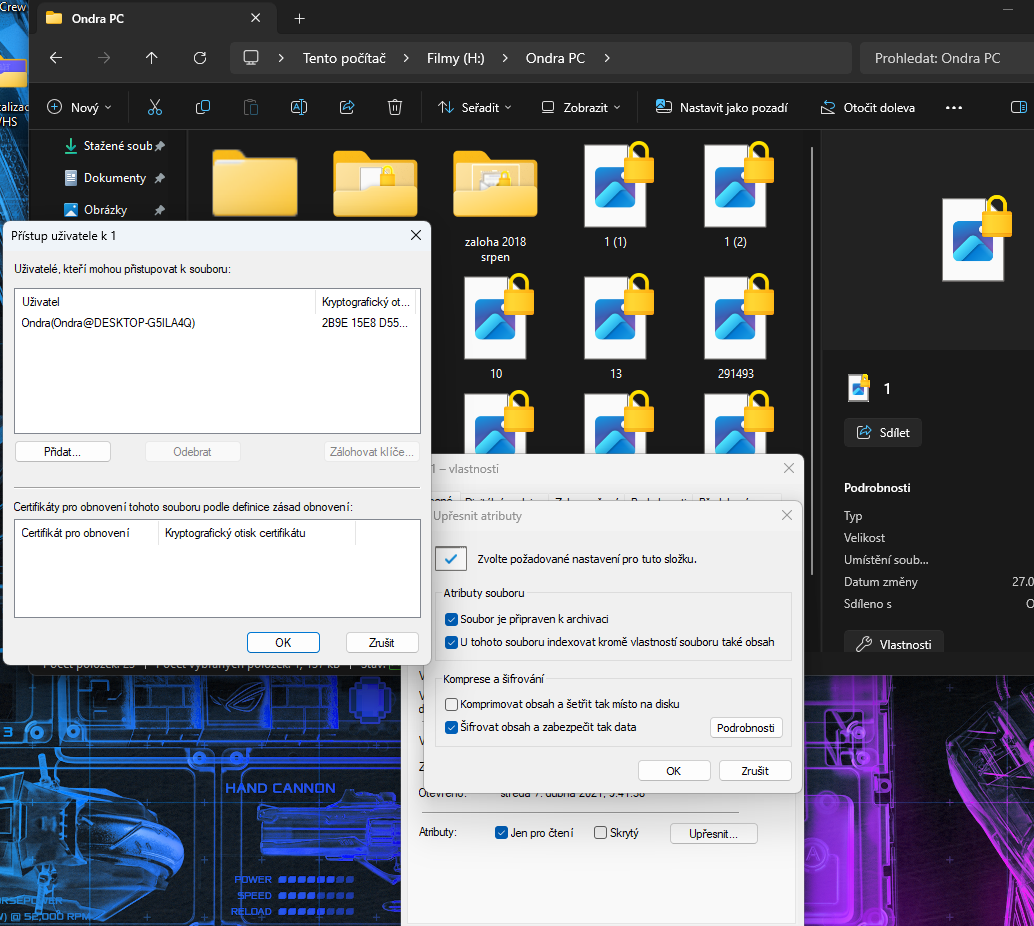Uncheck 'Soubor je připraven k archivaci'
Image resolution: width=1034 pixels, height=926 pixels.
452,619
